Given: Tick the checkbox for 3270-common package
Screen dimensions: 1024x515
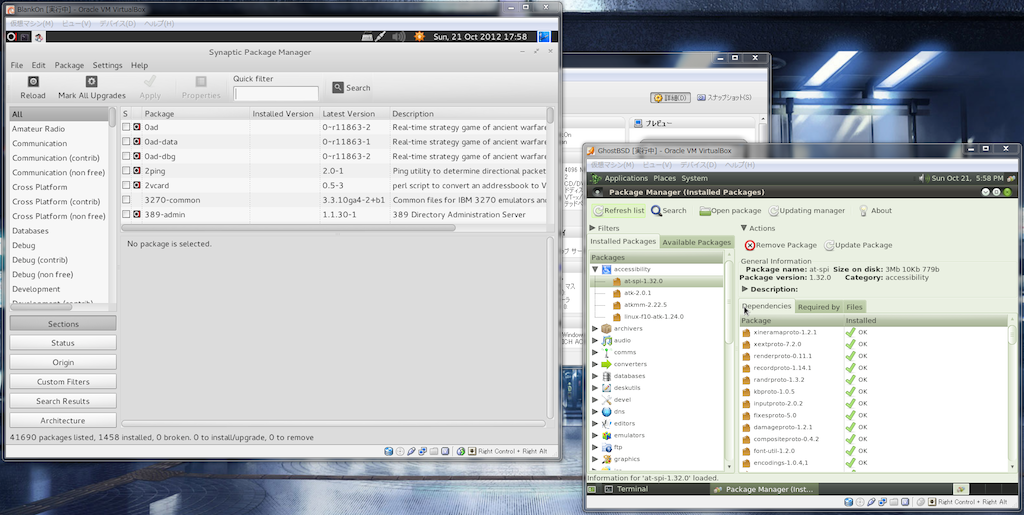Looking at the screenshot, I should (126, 200).
